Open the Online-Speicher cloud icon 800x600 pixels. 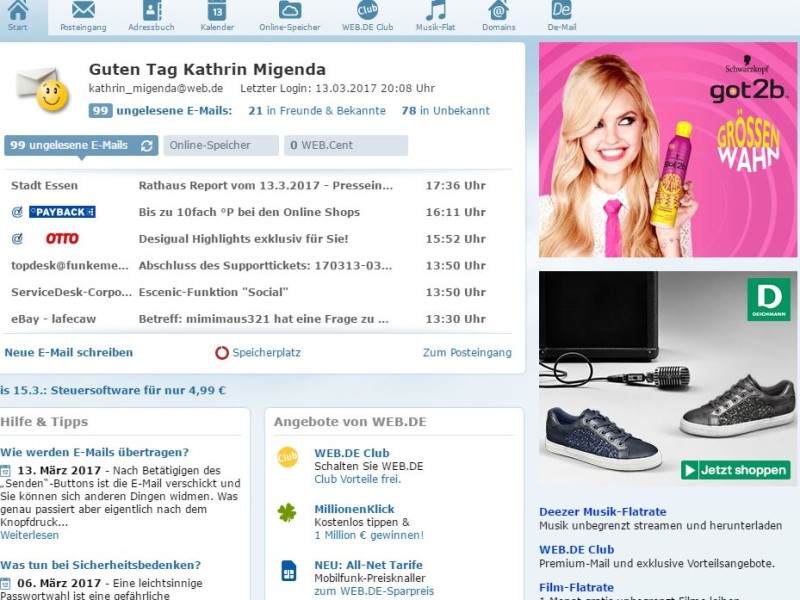coord(290,10)
